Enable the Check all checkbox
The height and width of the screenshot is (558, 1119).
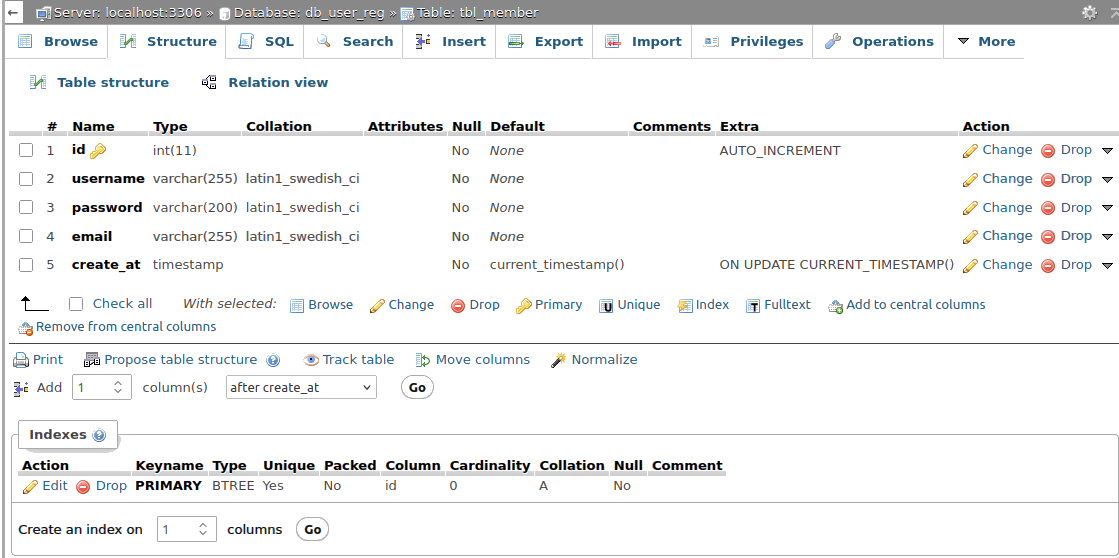(76, 304)
